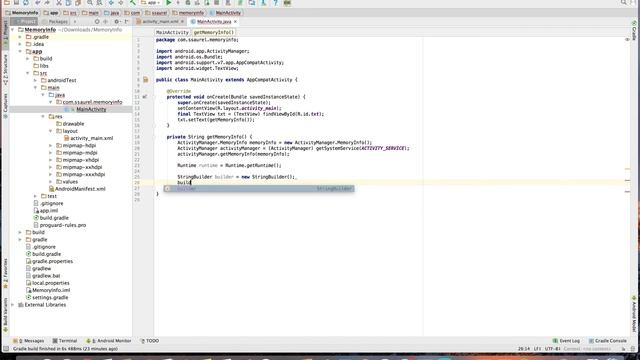Click the Cut scissors icon in toolbar
This screenshot has width=640, height=360.
[59, 3]
